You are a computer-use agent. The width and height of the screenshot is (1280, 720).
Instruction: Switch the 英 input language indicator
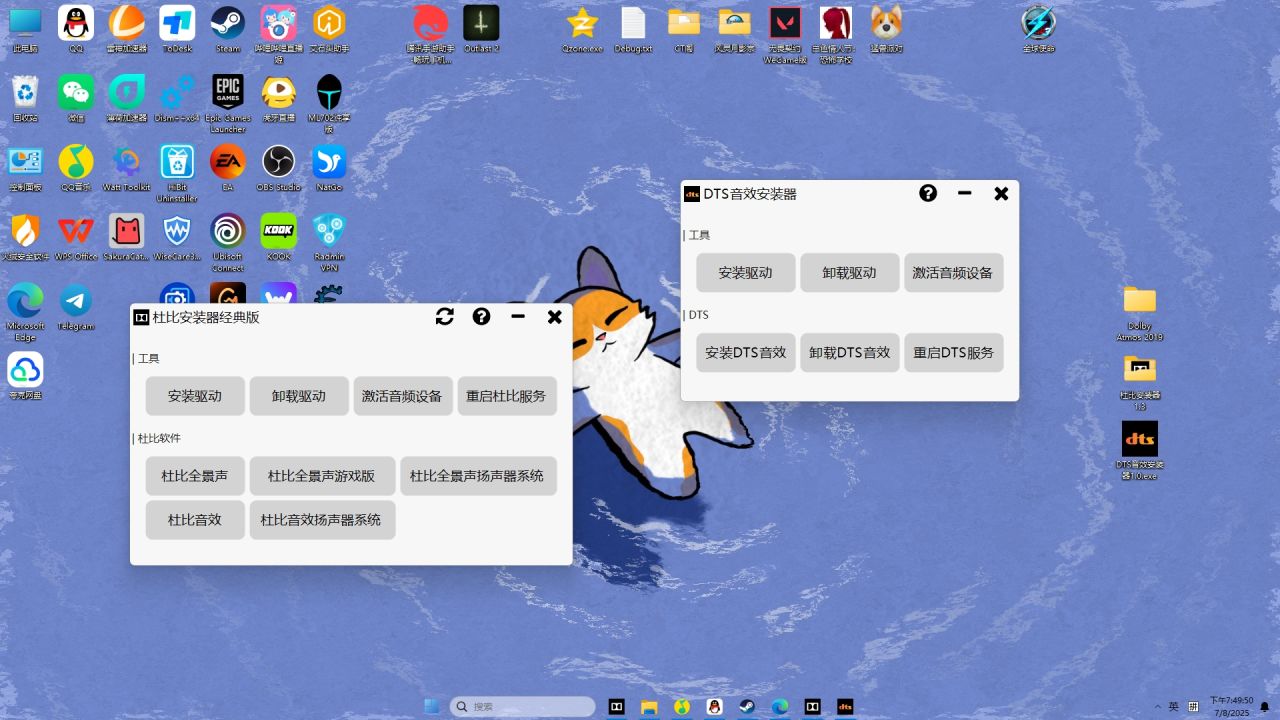tap(1174, 706)
